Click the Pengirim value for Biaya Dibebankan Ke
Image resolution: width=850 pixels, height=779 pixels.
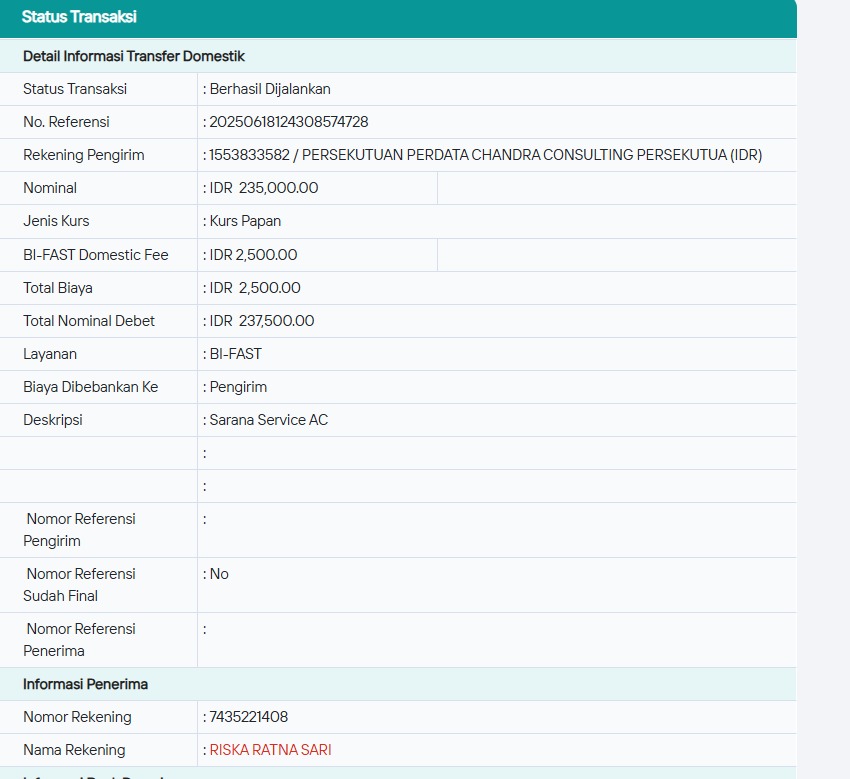point(238,387)
